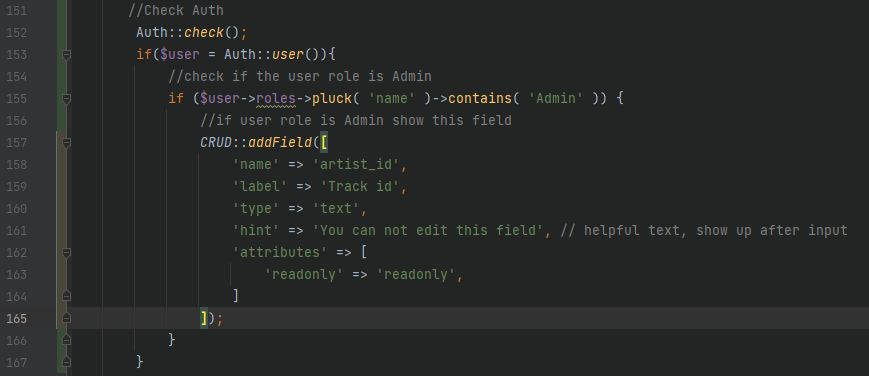Collapse the fold at line 153
The image size is (869, 376).
[67, 54]
